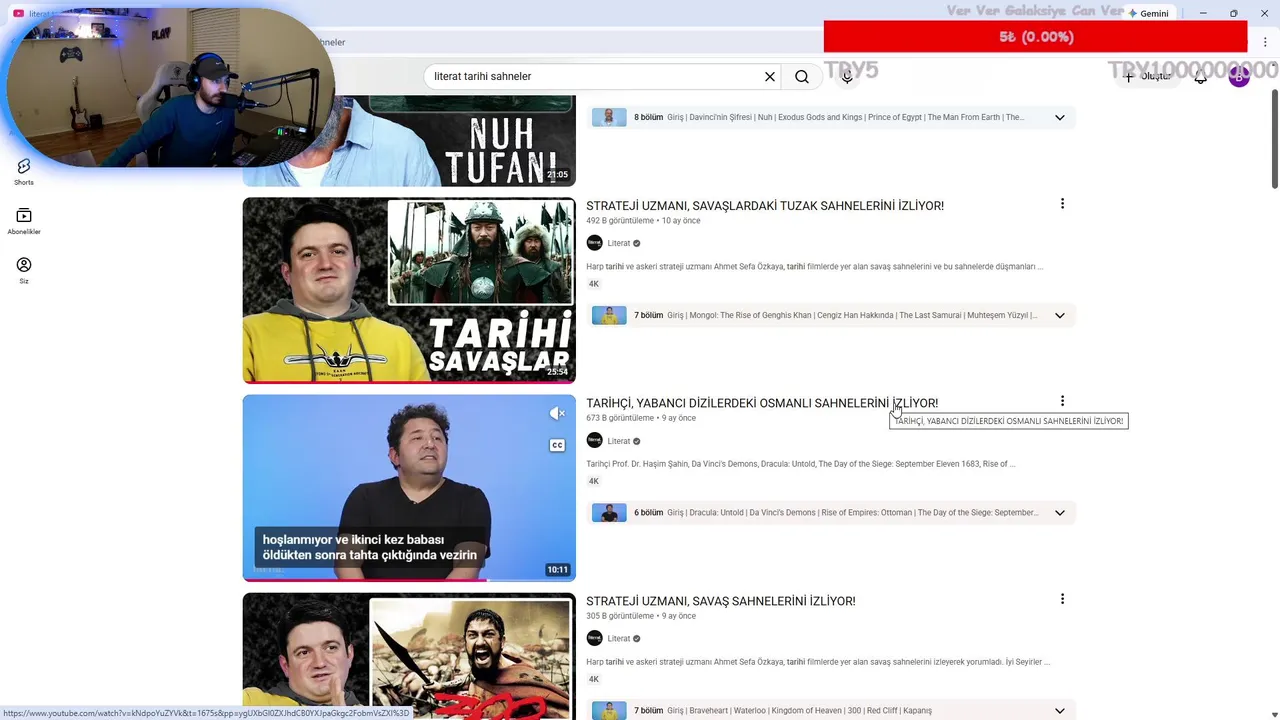Expand the 6 bölüm Dracula chapter list
The image size is (1280, 720).
click(x=1059, y=512)
